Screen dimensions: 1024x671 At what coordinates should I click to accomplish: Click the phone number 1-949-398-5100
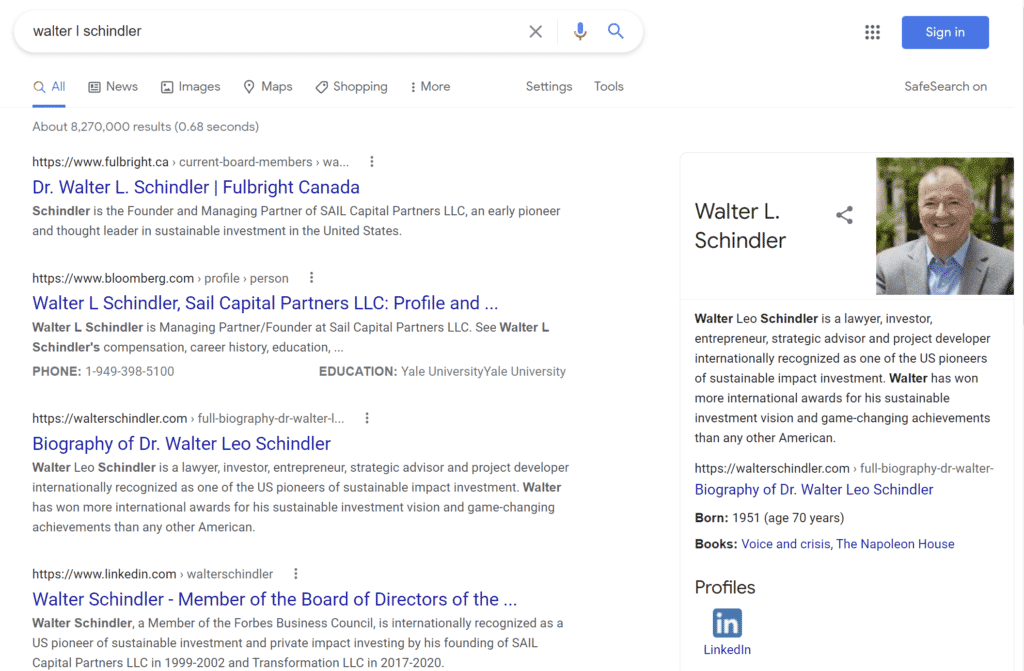pyautogui.click(x=129, y=371)
